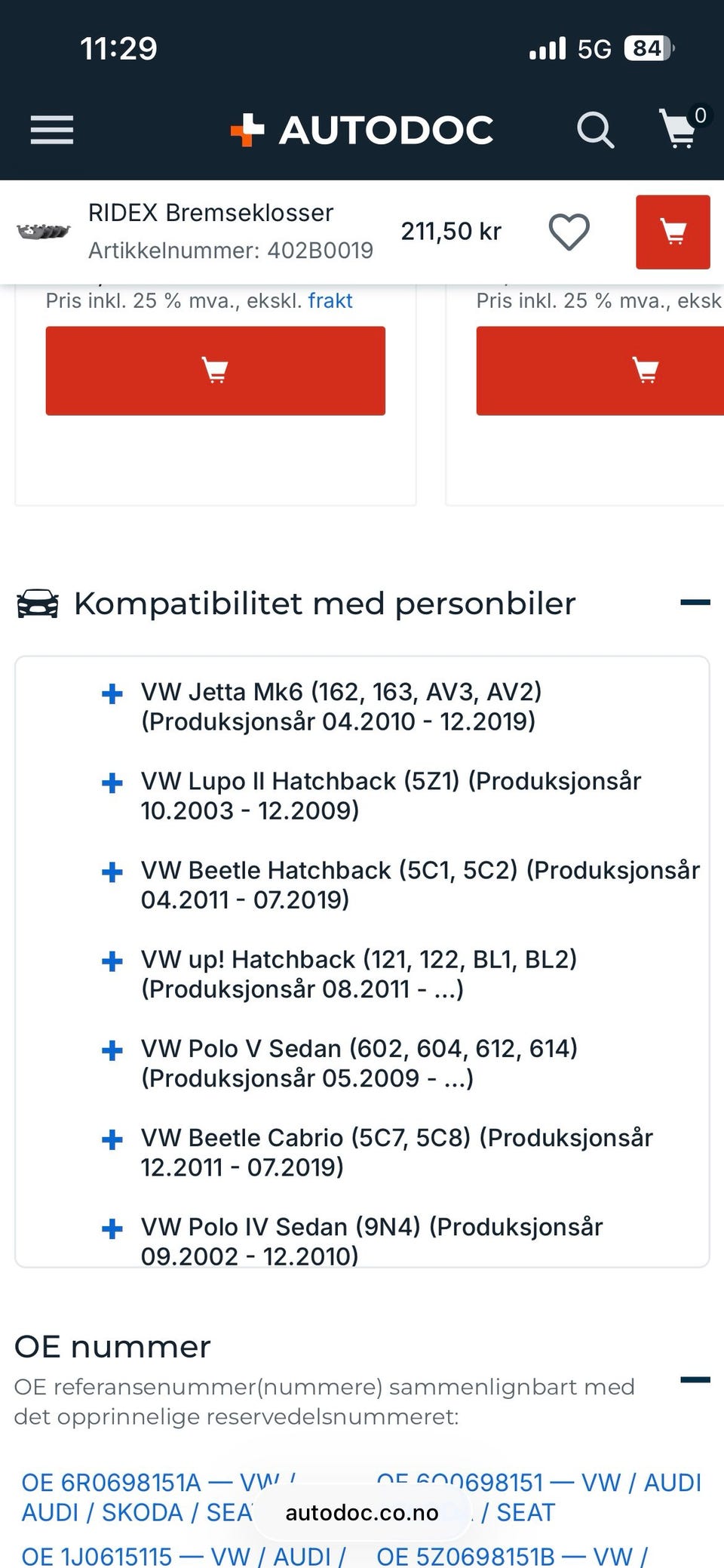Expand VW Polo V Sedan entry
The height and width of the screenshot is (1568, 724).
click(x=112, y=1050)
